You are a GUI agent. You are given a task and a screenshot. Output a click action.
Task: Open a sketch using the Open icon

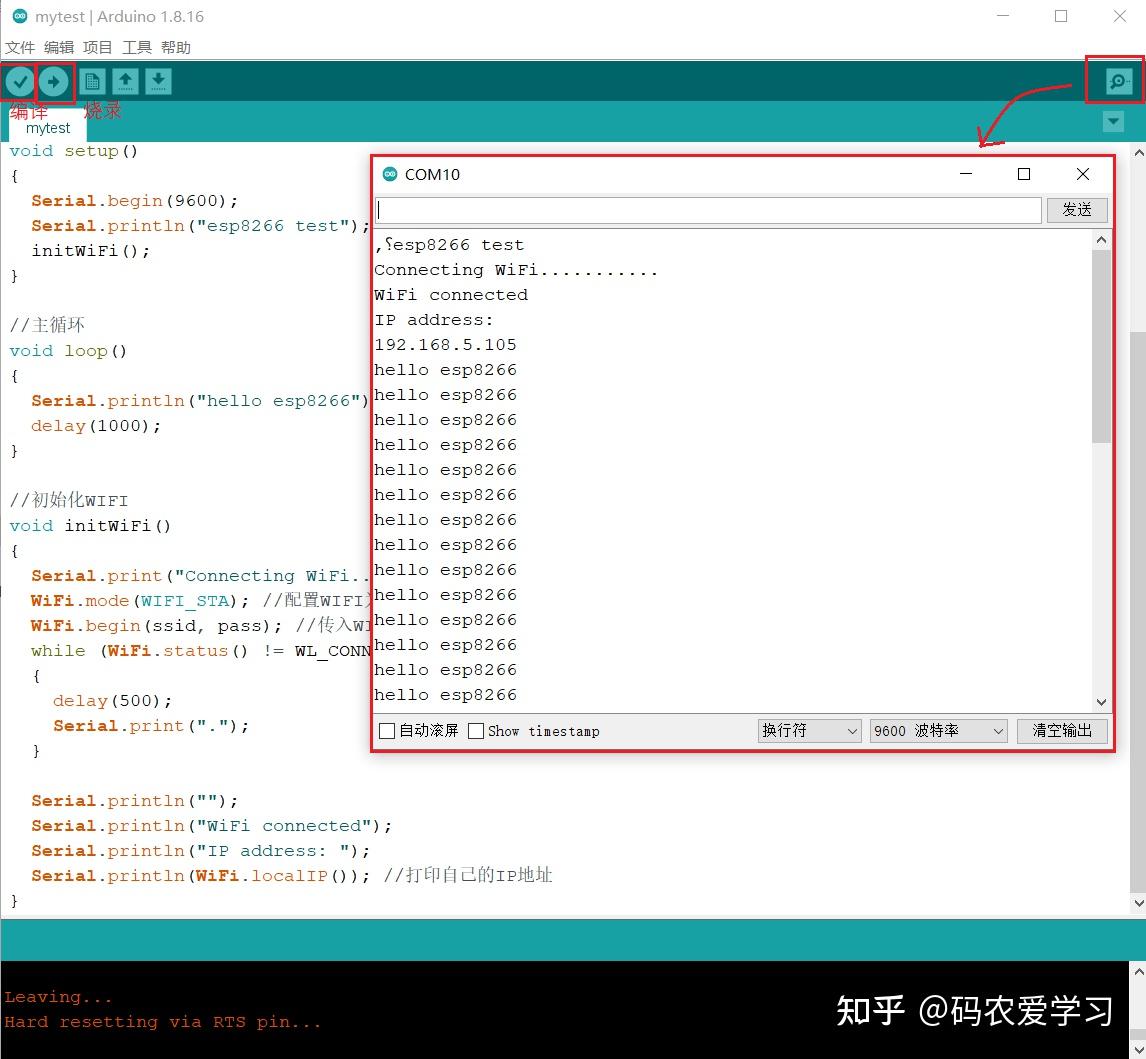point(125,81)
